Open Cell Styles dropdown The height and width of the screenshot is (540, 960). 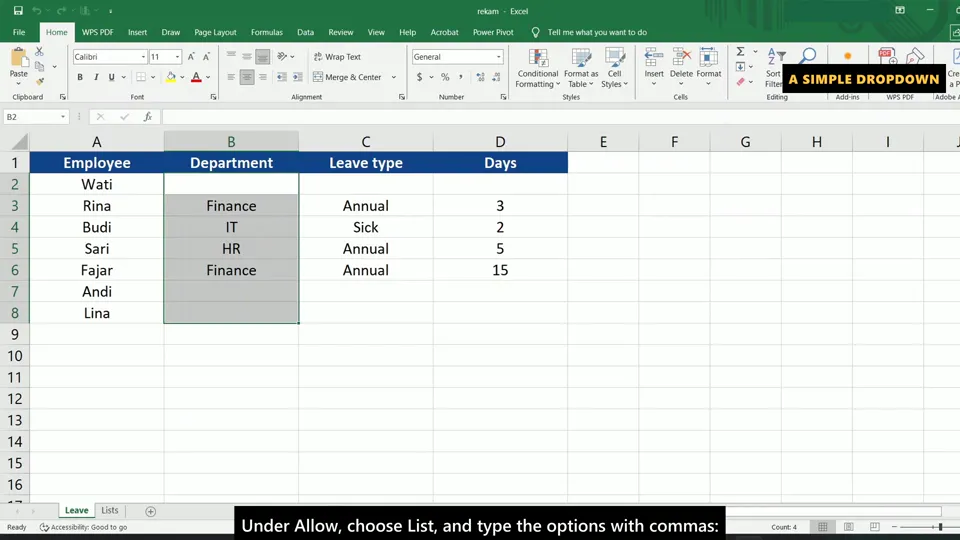point(614,69)
